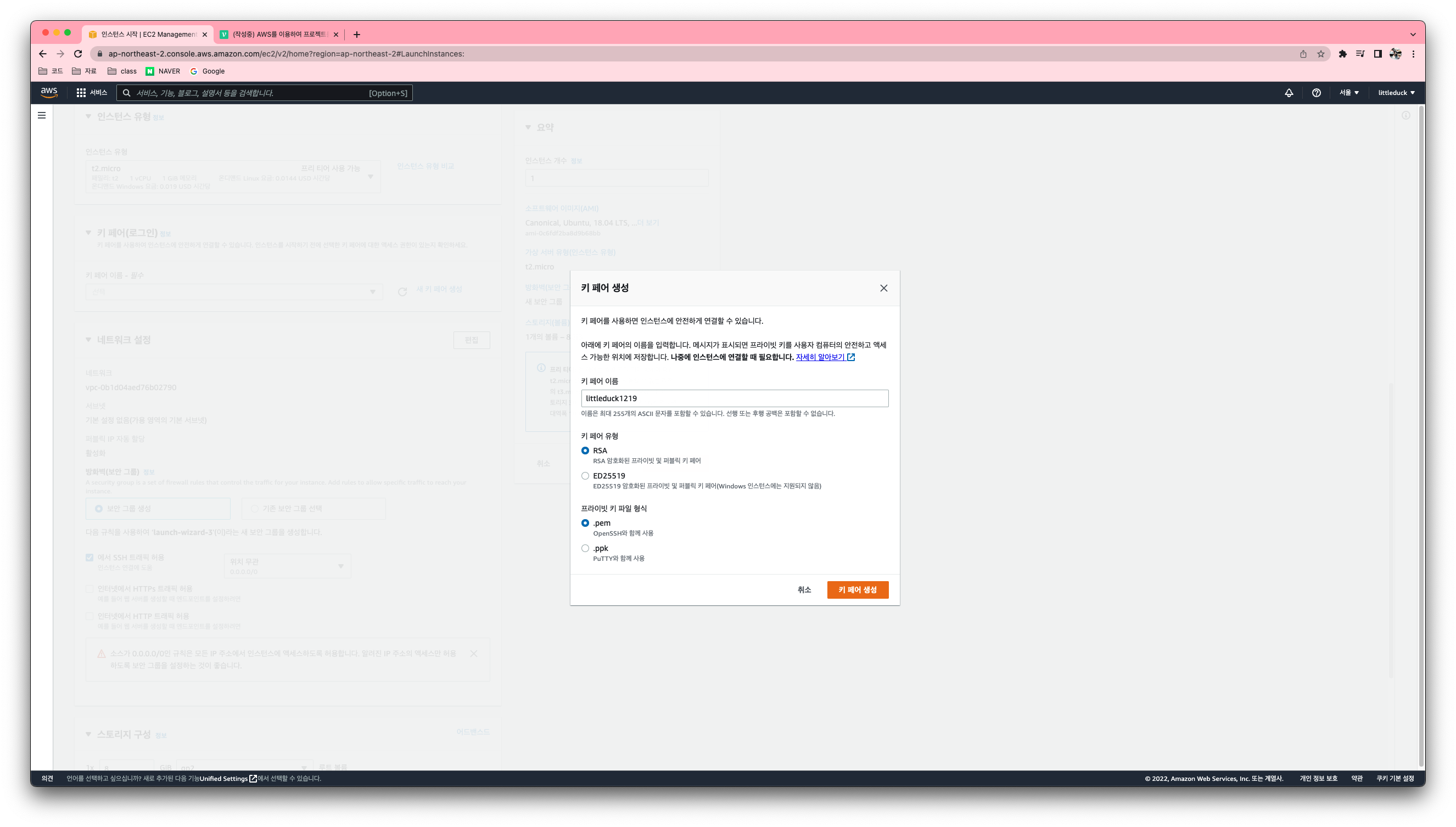Close the AWS를 이용하여 프로젝트 tab
The height and width of the screenshot is (827, 1456).
pos(336,35)
